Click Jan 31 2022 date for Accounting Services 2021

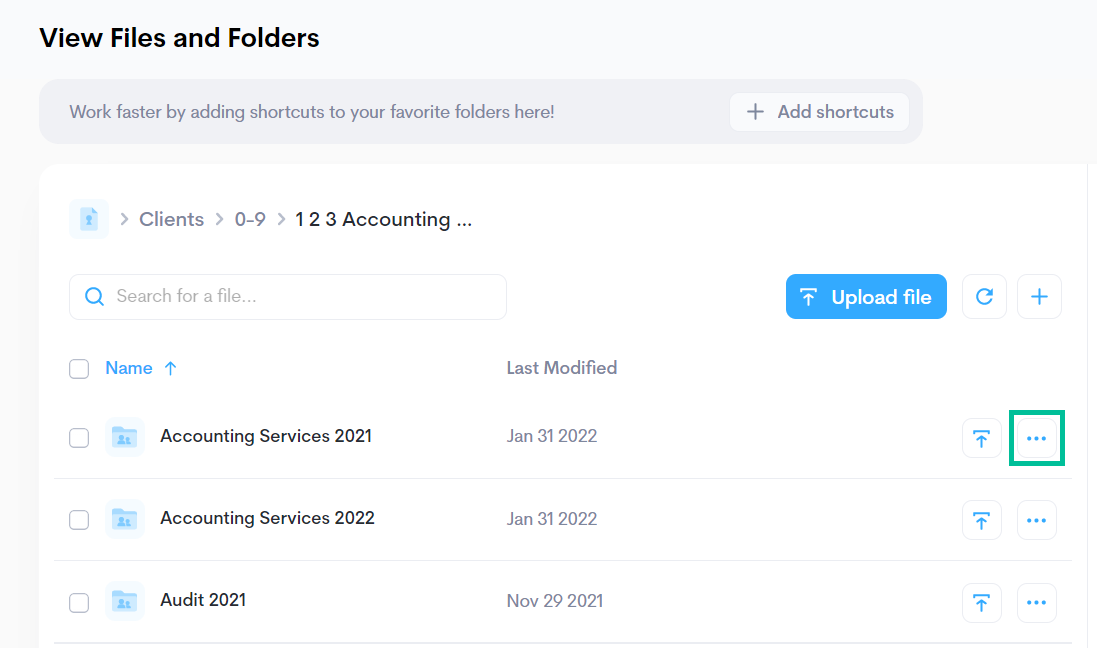pyautogui.click(x=552, y=436)
